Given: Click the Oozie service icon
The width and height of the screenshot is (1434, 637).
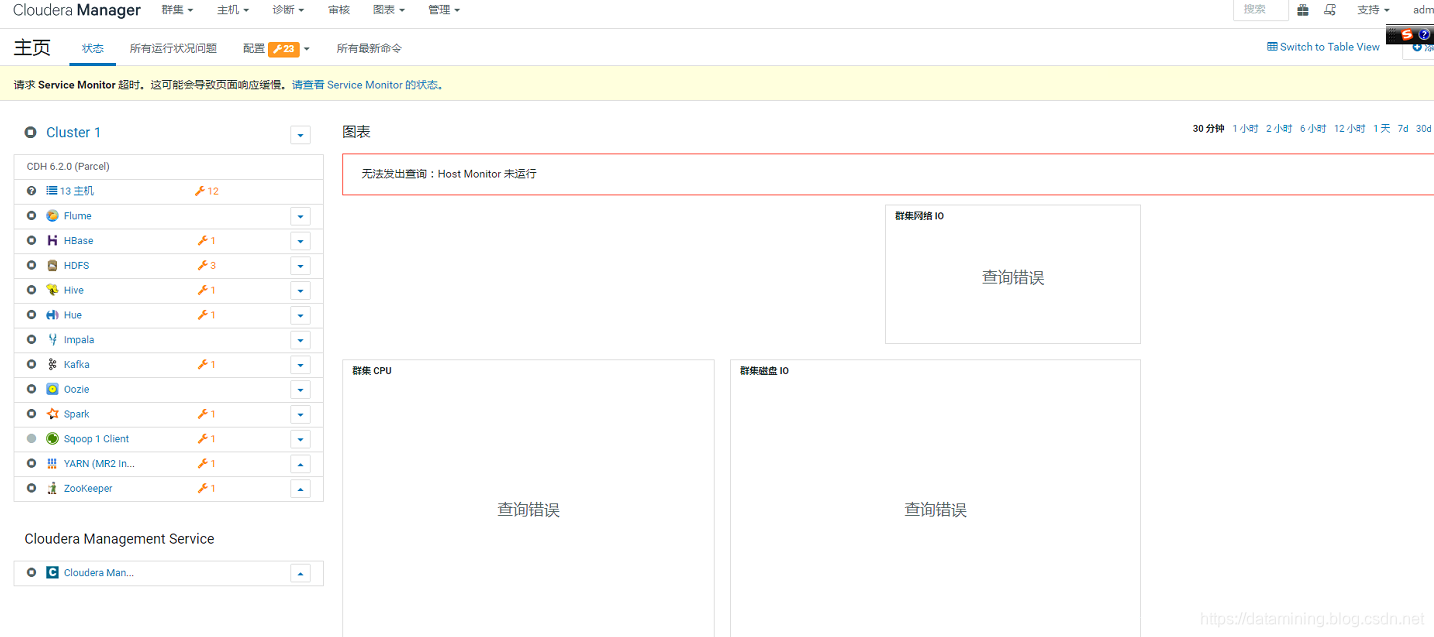Looking at the screenshot, I should 52,389.
